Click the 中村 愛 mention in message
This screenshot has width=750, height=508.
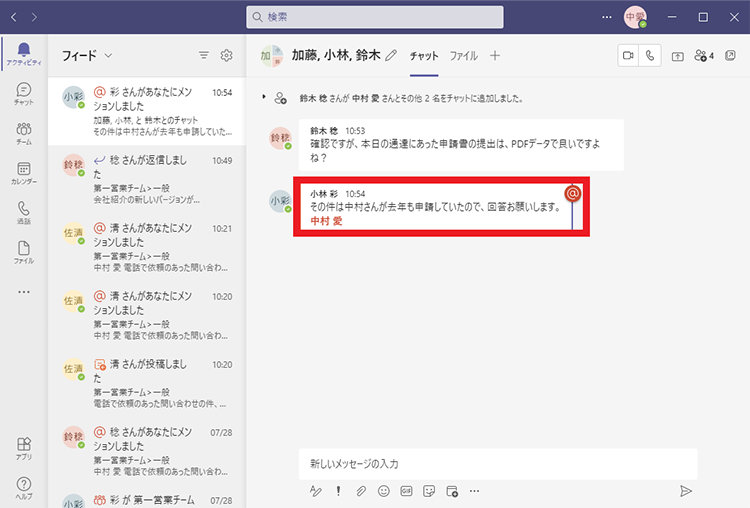click(x=326, y=221)
